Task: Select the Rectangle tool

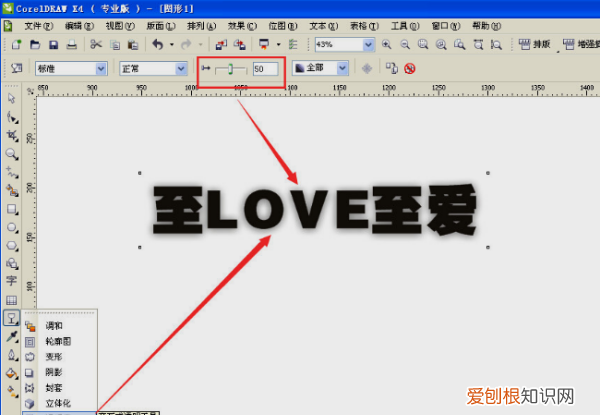Action: (x=12, y=209)
